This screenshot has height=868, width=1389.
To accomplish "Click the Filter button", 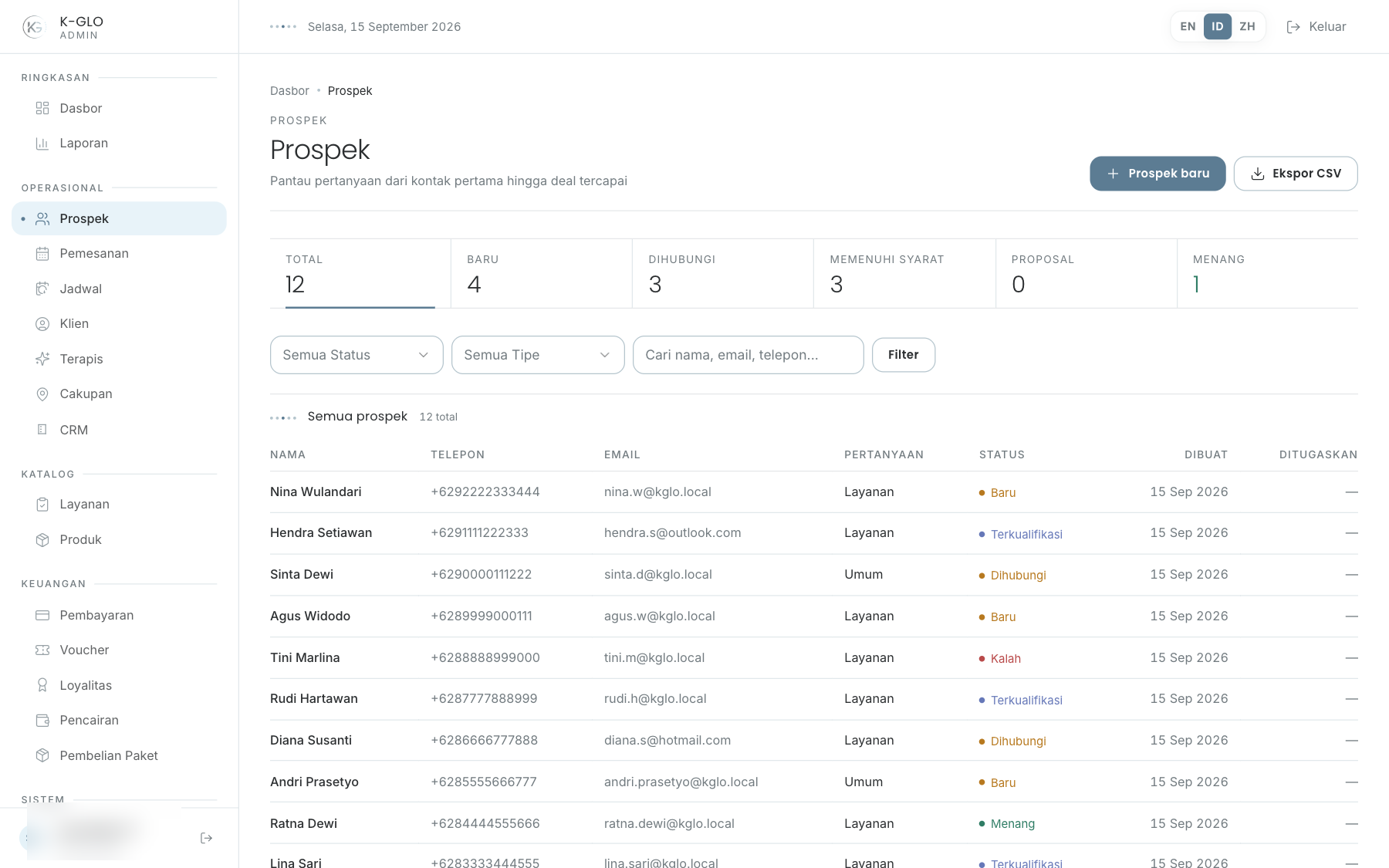I will click(904, 355).
